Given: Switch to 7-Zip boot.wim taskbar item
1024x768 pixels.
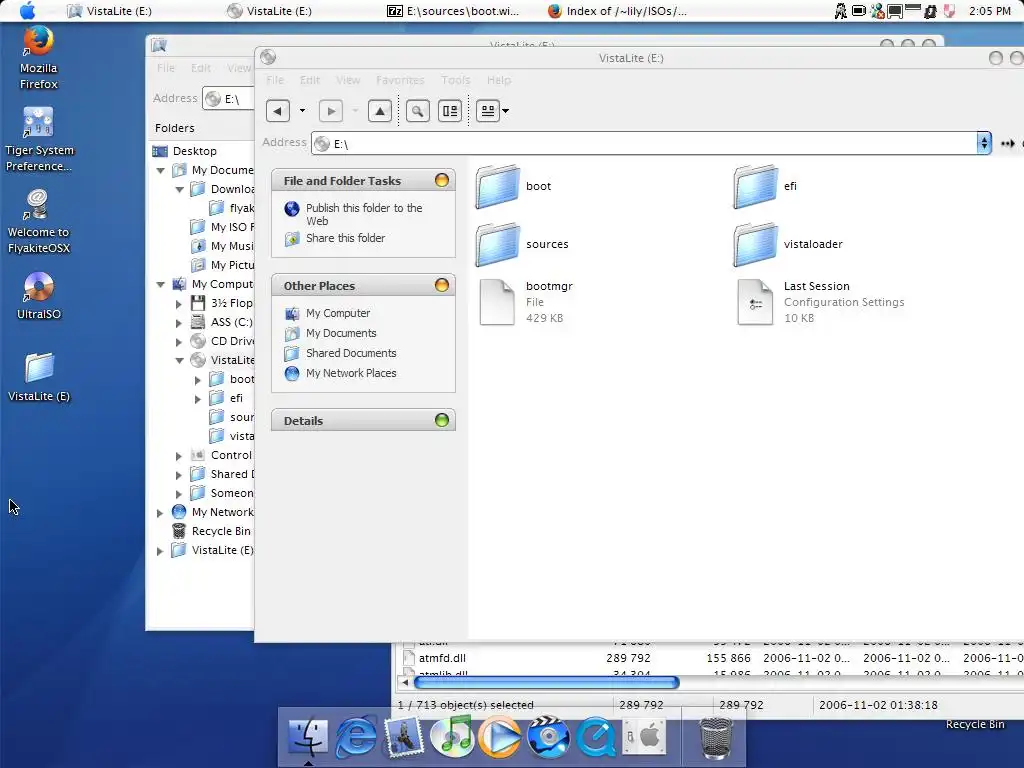Looking at the screenshot, I should tap(455, 10).
